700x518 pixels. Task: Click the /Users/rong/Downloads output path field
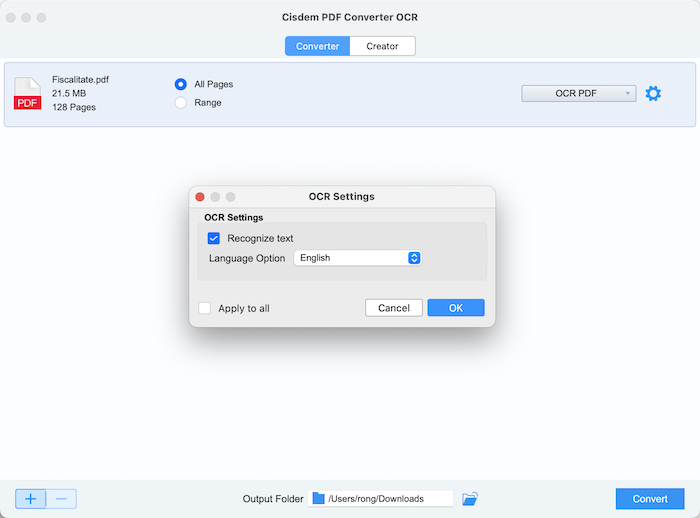click(380, 498)
